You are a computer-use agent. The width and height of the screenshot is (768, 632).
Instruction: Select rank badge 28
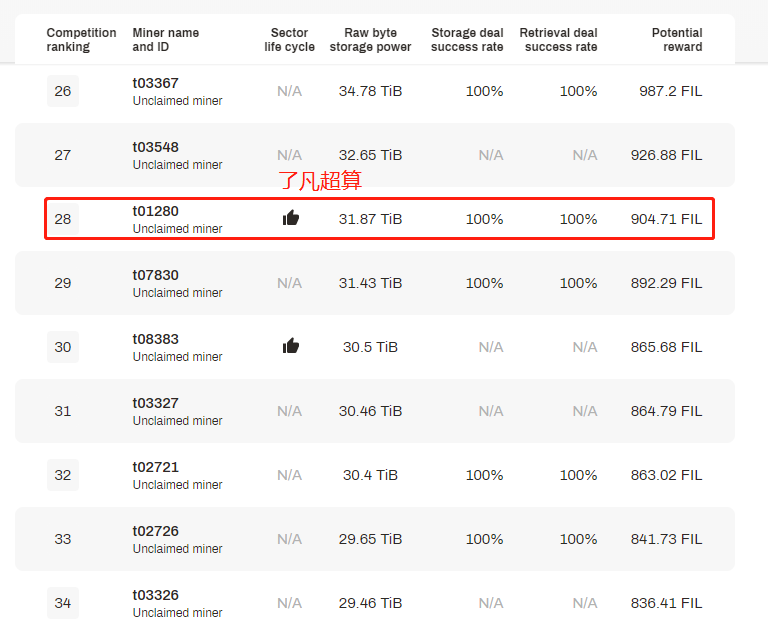point(63,219)
